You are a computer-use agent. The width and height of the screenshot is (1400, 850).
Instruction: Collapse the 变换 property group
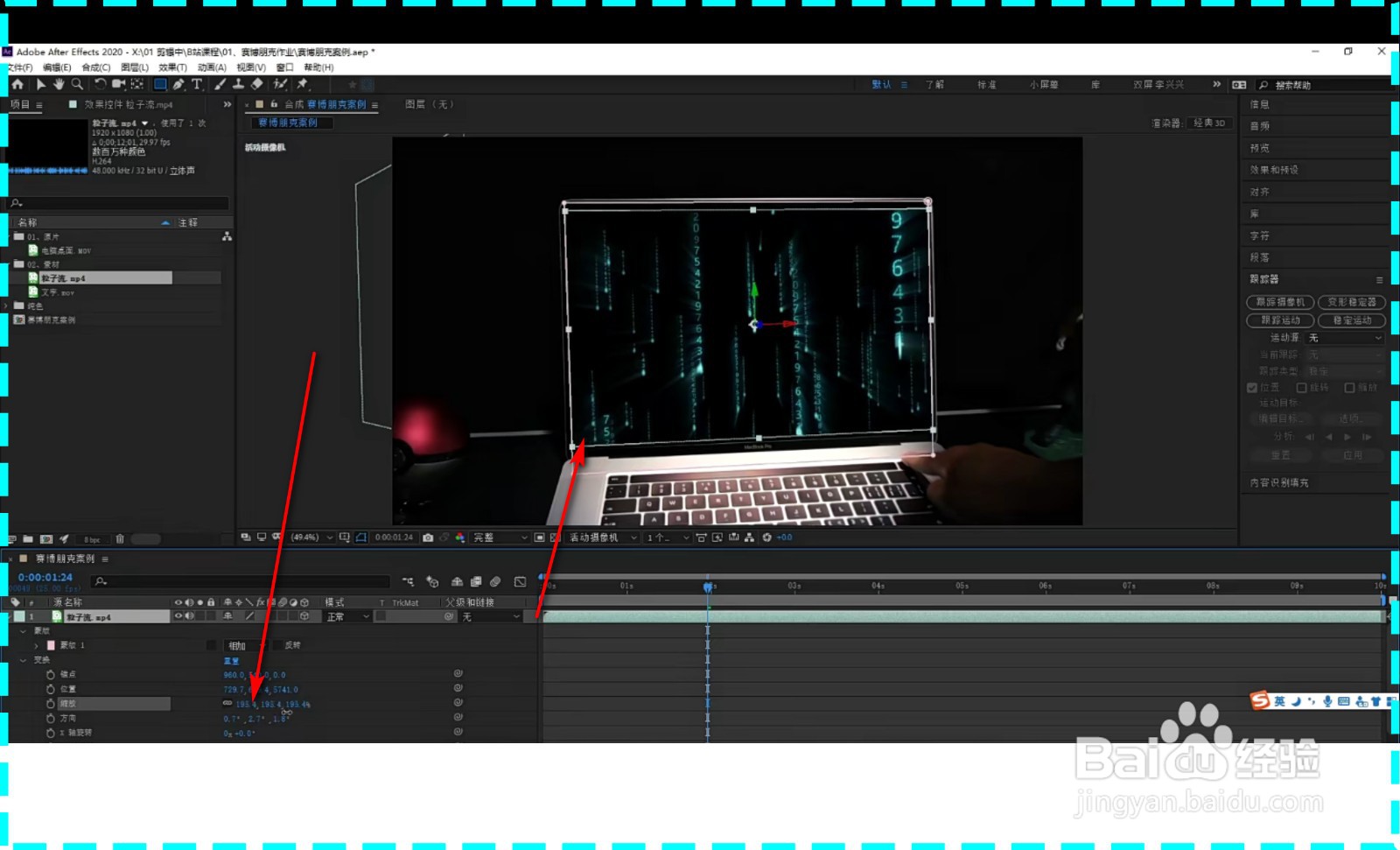pos(23,660)
